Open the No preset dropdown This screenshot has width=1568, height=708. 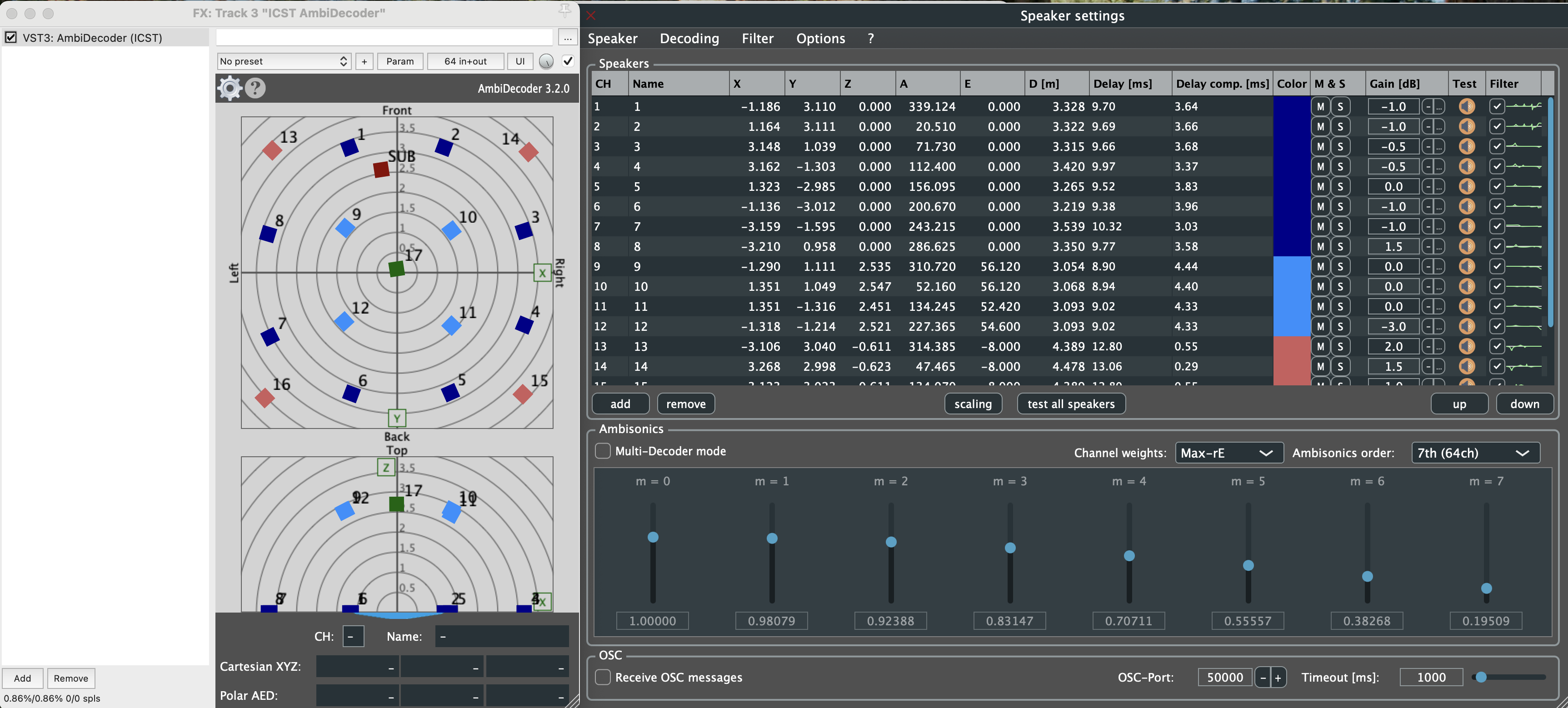tap(284, 61)
